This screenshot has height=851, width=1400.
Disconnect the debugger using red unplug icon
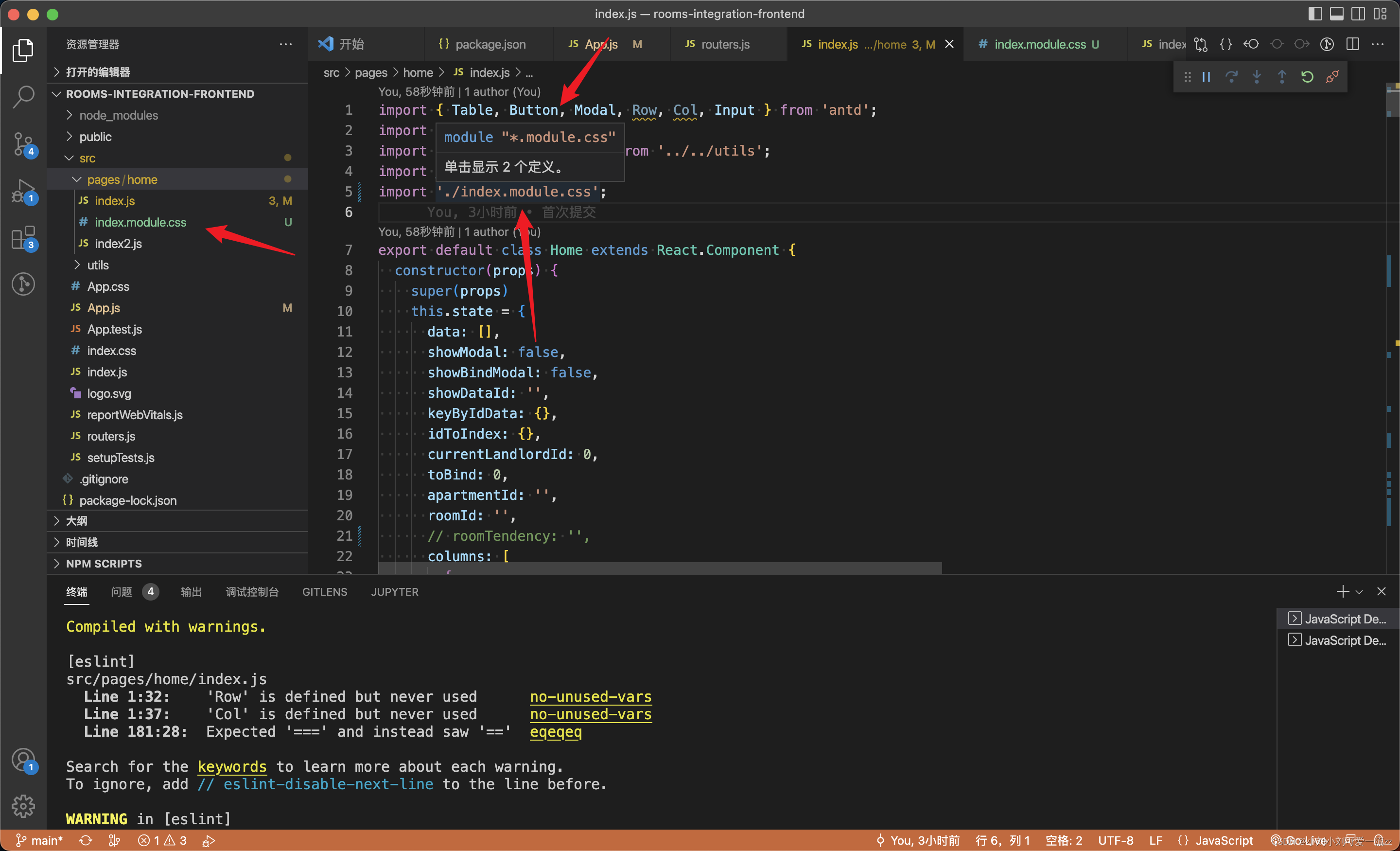[x=1332, y=77]
